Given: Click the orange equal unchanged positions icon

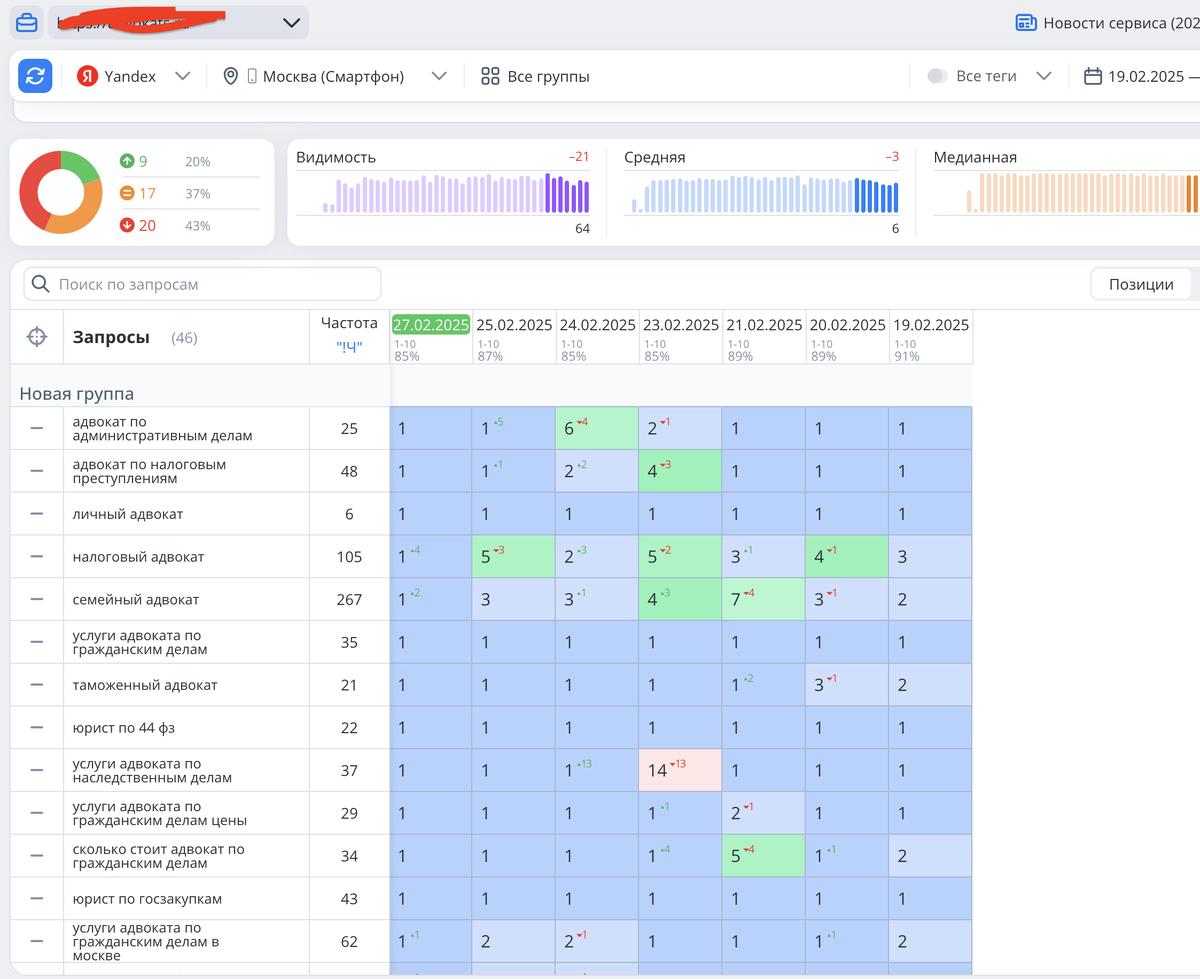Looking at the screenshot, I should coord(127,193).
